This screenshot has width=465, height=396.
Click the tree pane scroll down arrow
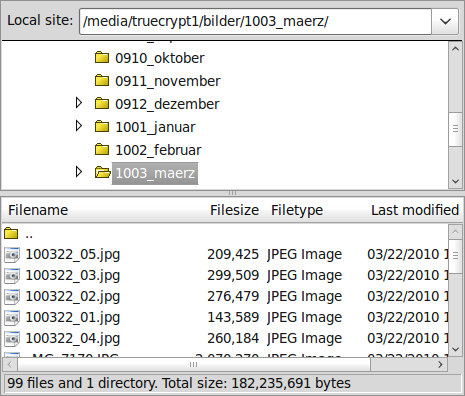click(x=455, y=181)
